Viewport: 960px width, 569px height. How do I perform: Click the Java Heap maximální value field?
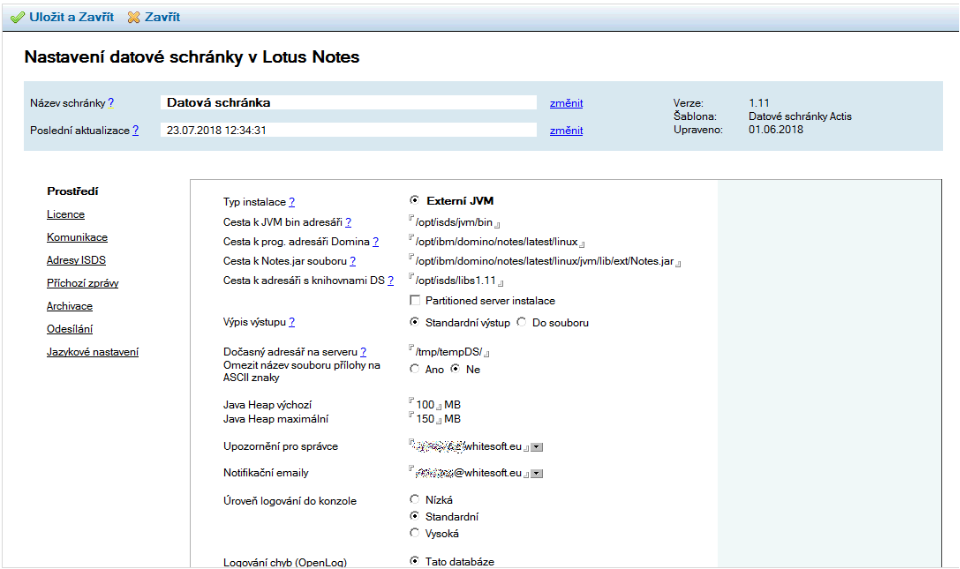(x=427, y=419)
